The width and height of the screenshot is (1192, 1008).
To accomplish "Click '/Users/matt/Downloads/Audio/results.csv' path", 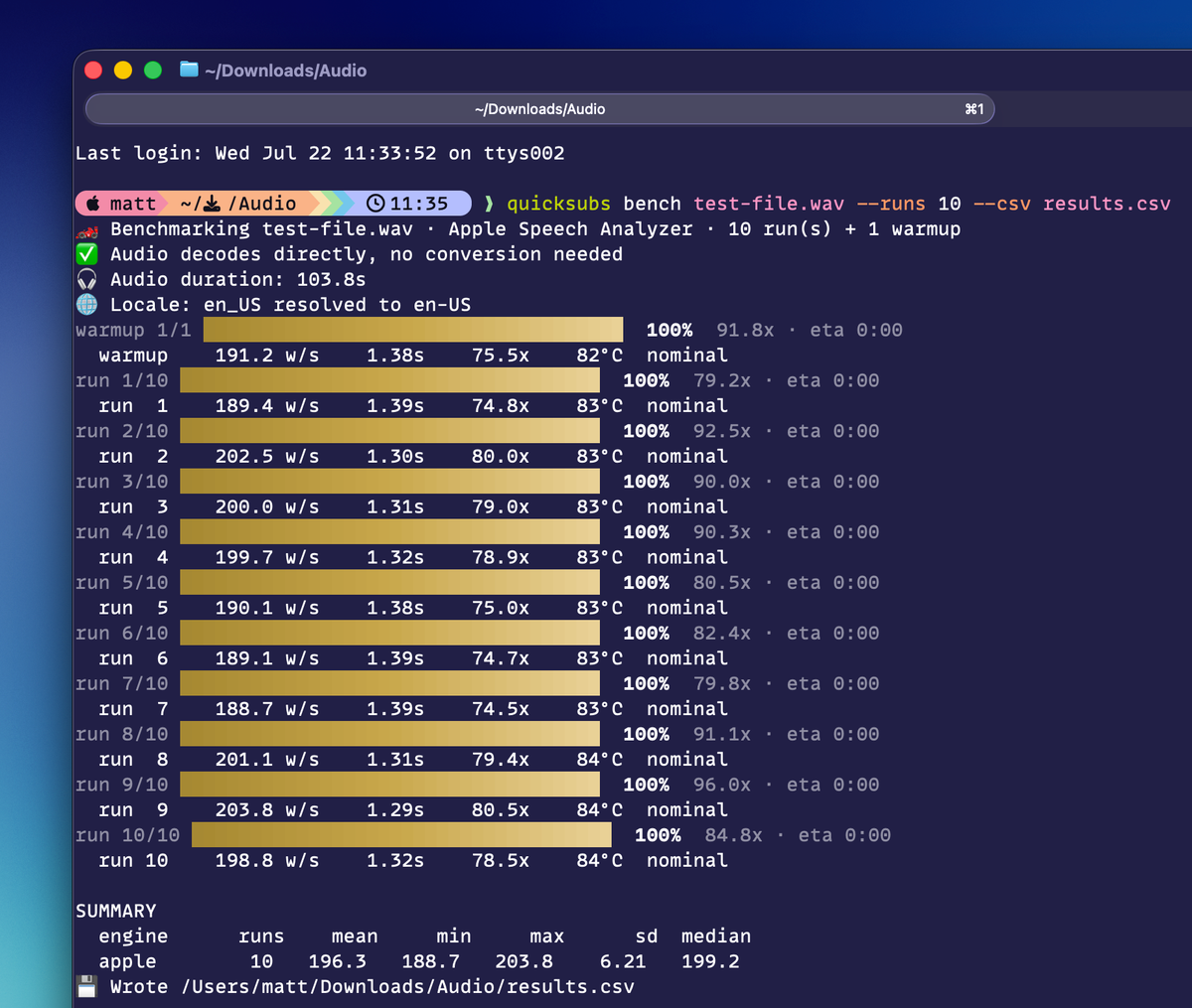I will (x=407, y=986).
